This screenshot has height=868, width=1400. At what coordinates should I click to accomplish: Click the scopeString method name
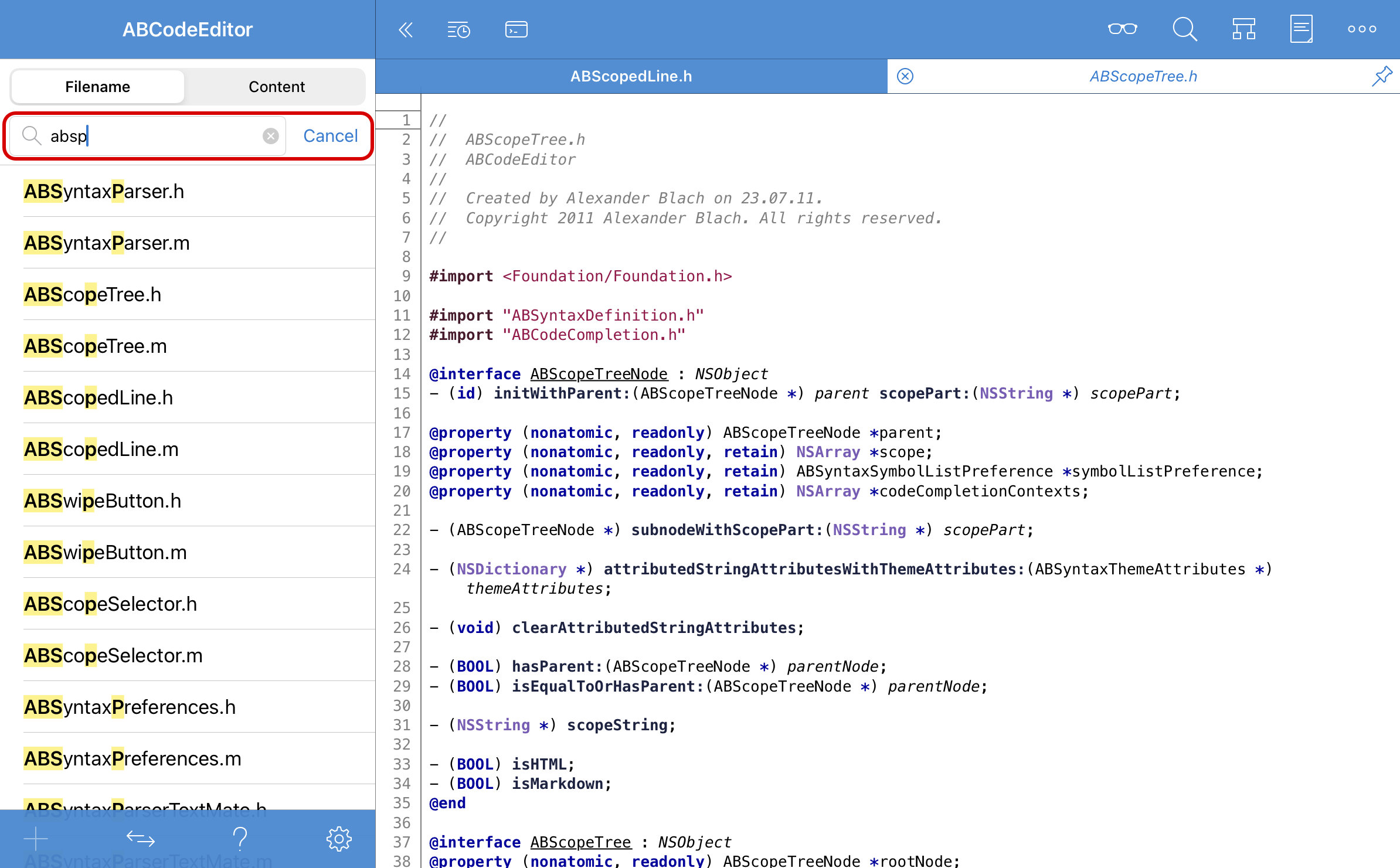pyautogui.click(x=617, y=725)
